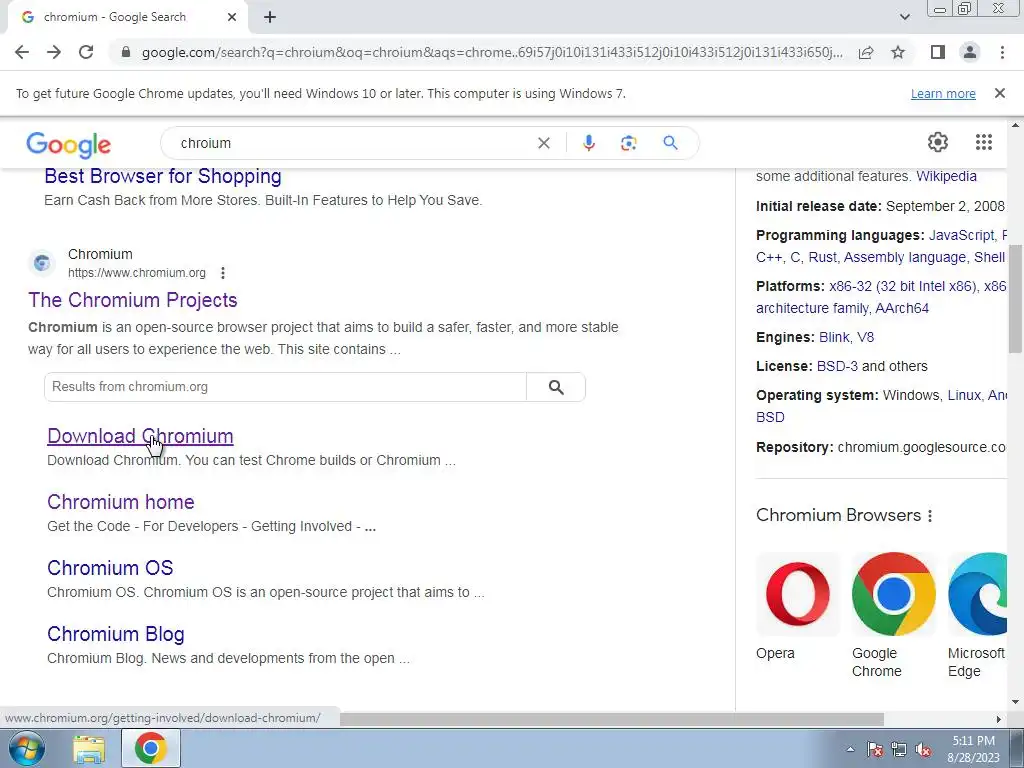This screenshot has width=1024, height=768.
Task: Clear the search box text
Action: (543, 143)
